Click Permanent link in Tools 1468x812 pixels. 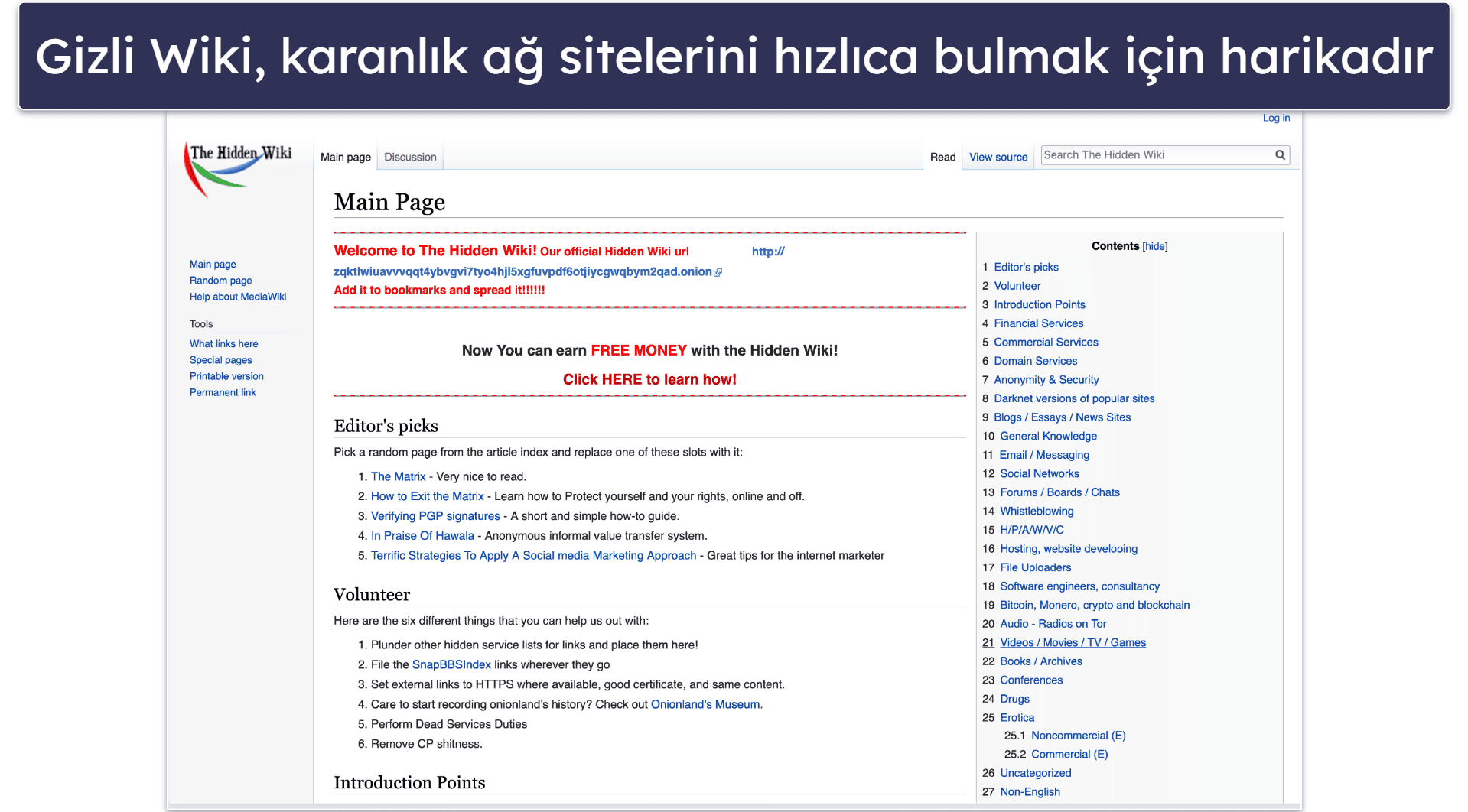[x=223, y=392]
